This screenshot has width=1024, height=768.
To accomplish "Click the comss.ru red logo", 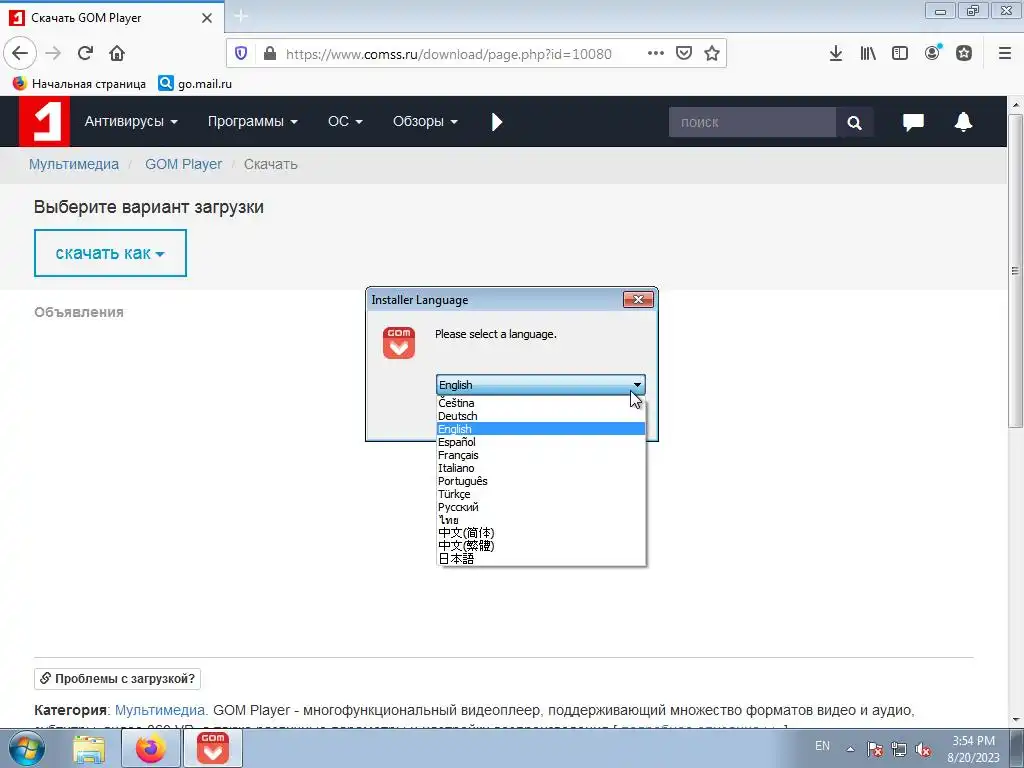I will coord(44,122).
